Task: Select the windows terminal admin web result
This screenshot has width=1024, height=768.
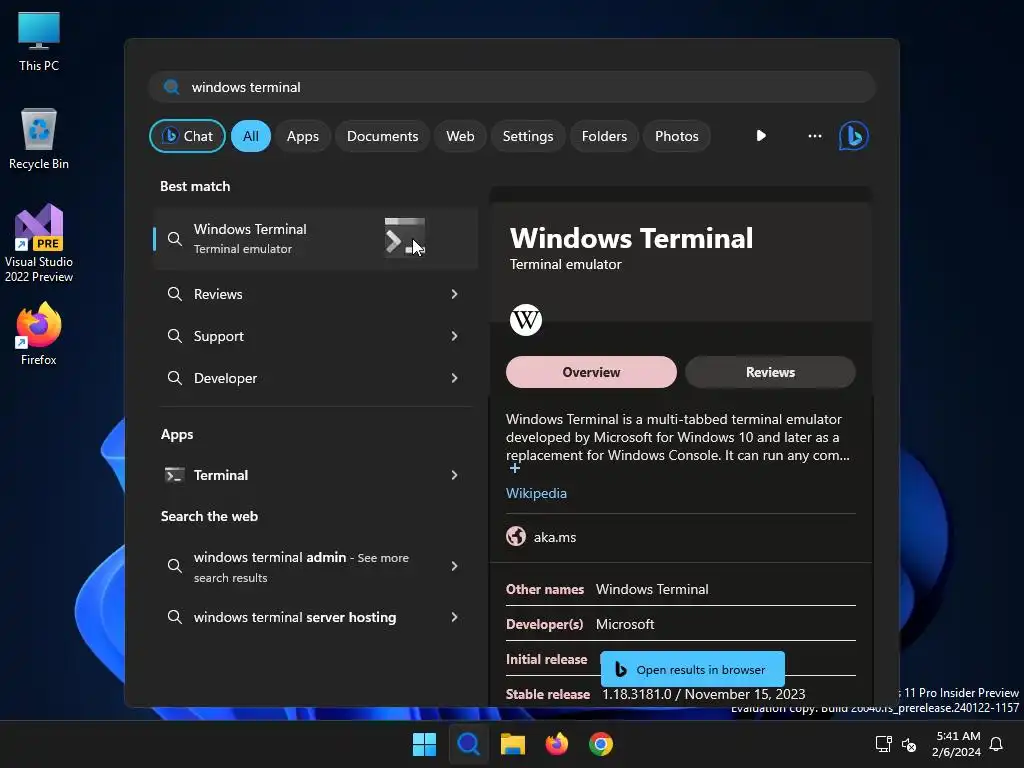Action: click(x=315, y=566)
